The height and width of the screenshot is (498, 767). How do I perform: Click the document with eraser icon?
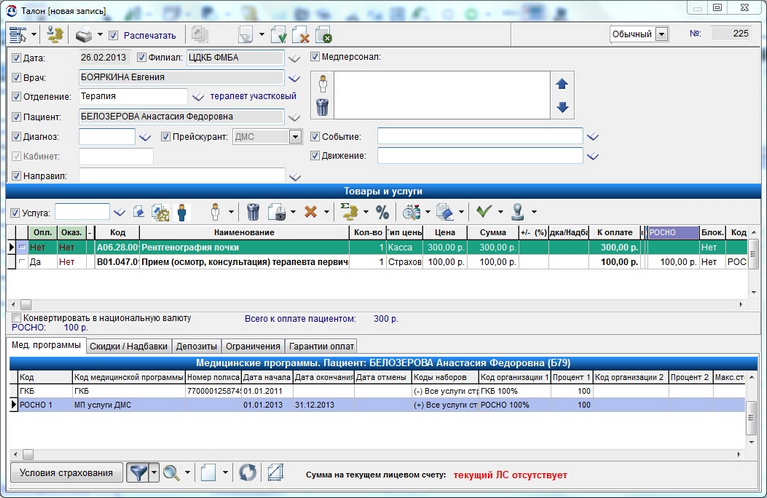pos(445,212)
